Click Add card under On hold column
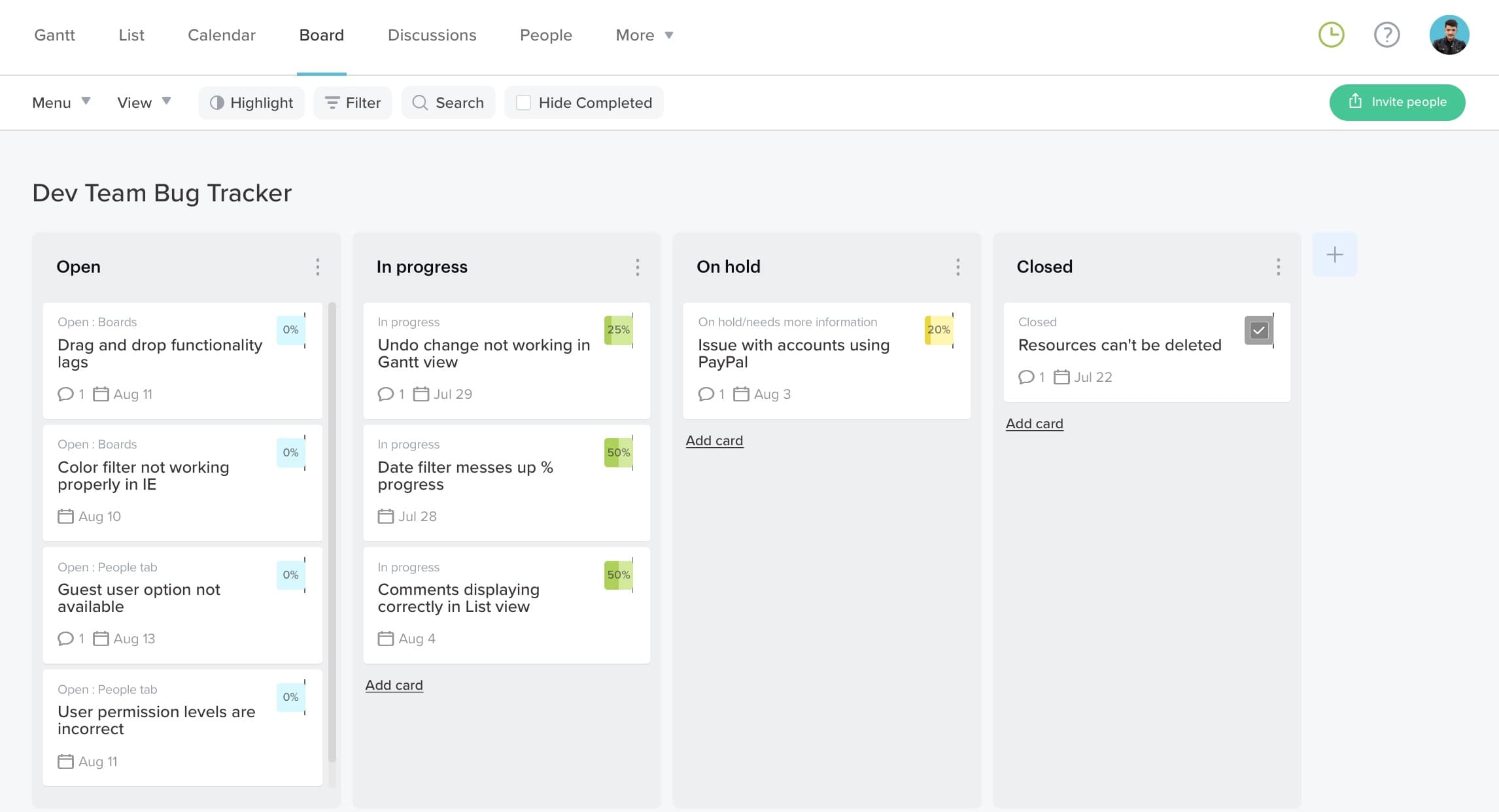This screenshot has width=1499, height=812. pos(714,440)
